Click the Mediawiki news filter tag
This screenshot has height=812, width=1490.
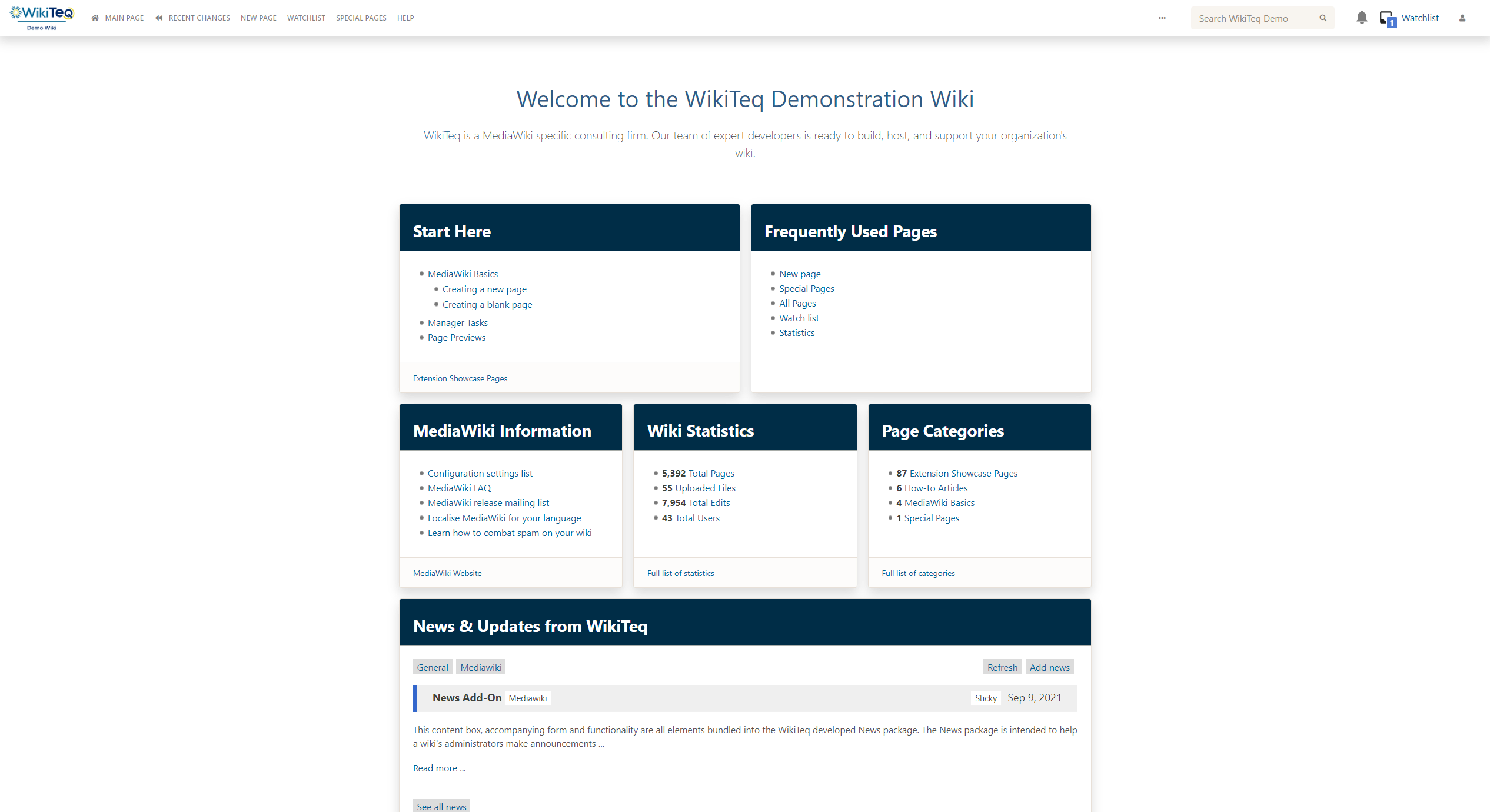[x=480, y=667]
